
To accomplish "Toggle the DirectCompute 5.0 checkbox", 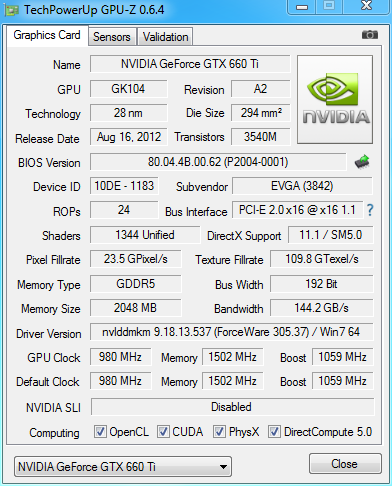I will pos(274,432).
